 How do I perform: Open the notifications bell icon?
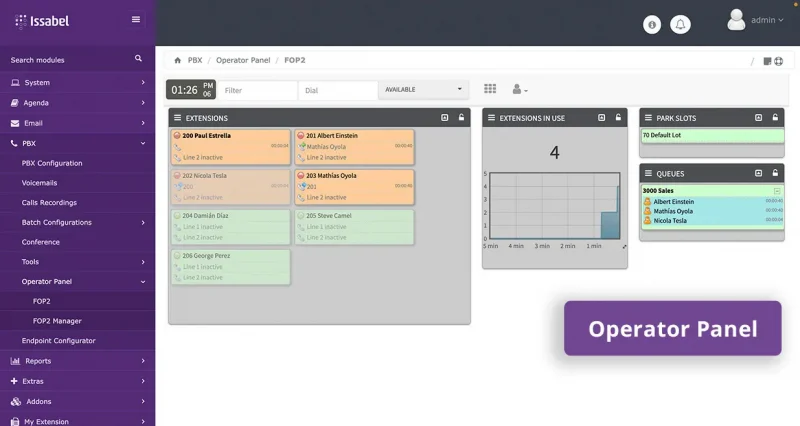coord(681,24)
